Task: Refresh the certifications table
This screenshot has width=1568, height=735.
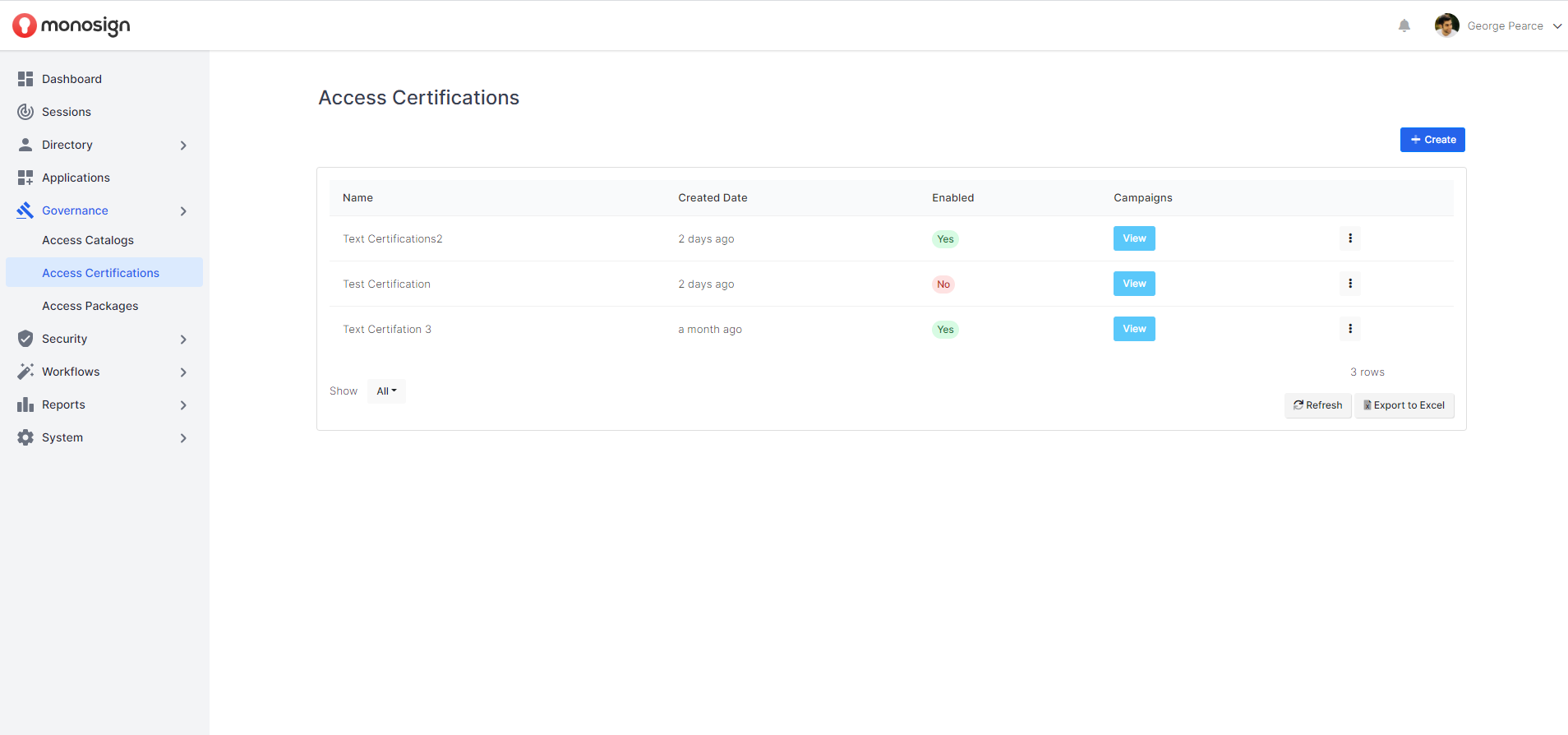Action: 1317,405
